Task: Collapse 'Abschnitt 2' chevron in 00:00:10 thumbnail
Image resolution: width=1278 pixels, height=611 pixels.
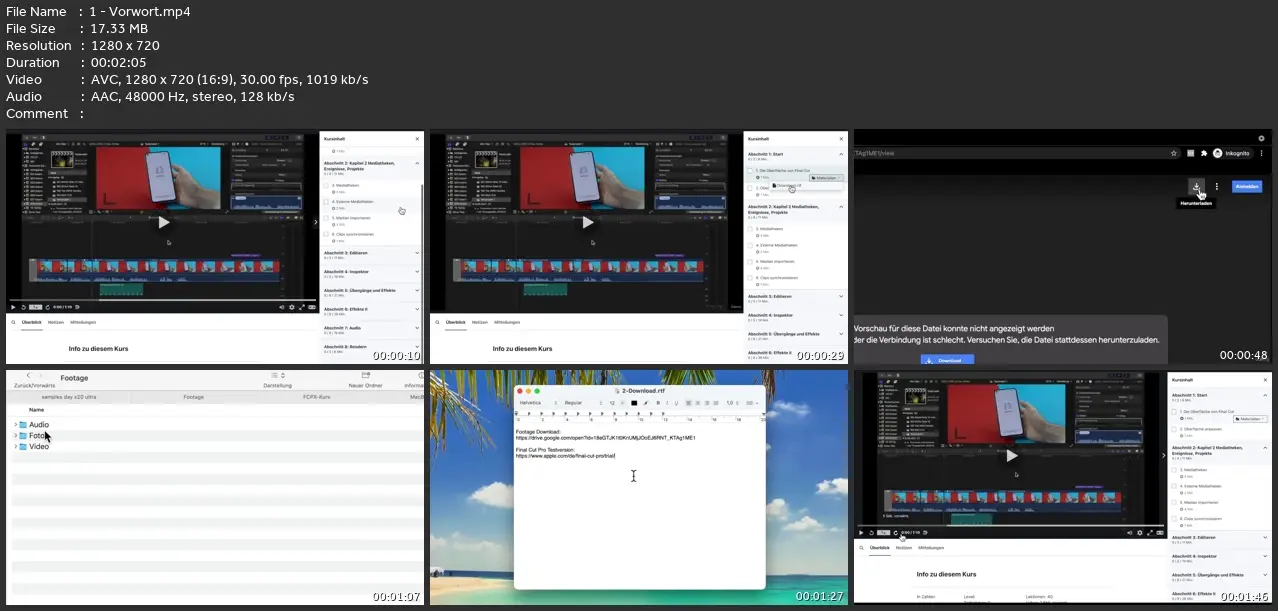Action: tap(417, 163)
